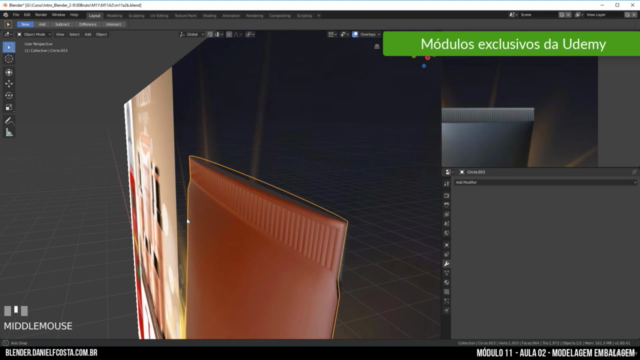Open the Object properties tab
The height and width of the screenshot is (360, 640).
(x=447, y=245)
